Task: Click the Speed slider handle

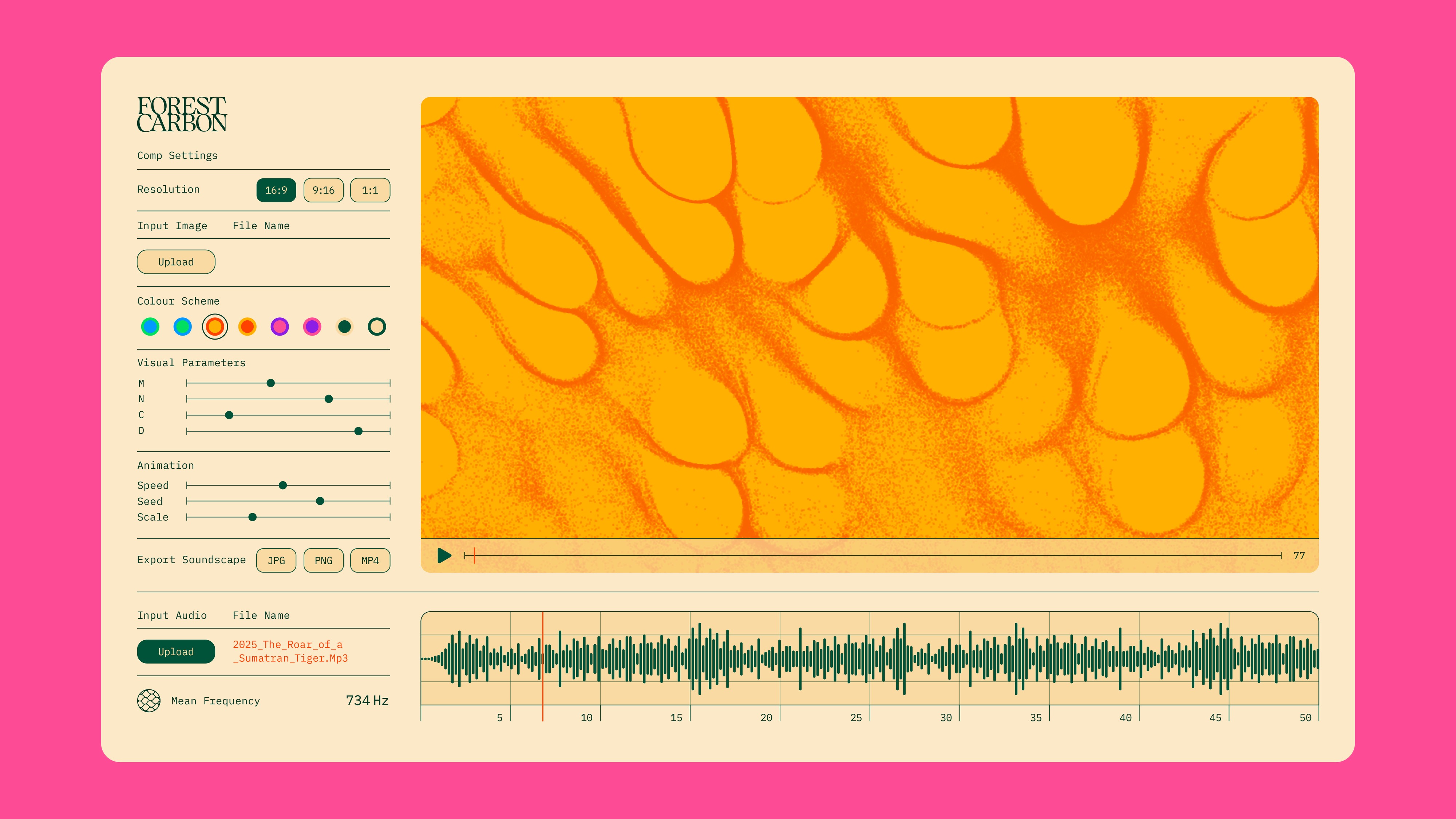Action: point(282,486)
